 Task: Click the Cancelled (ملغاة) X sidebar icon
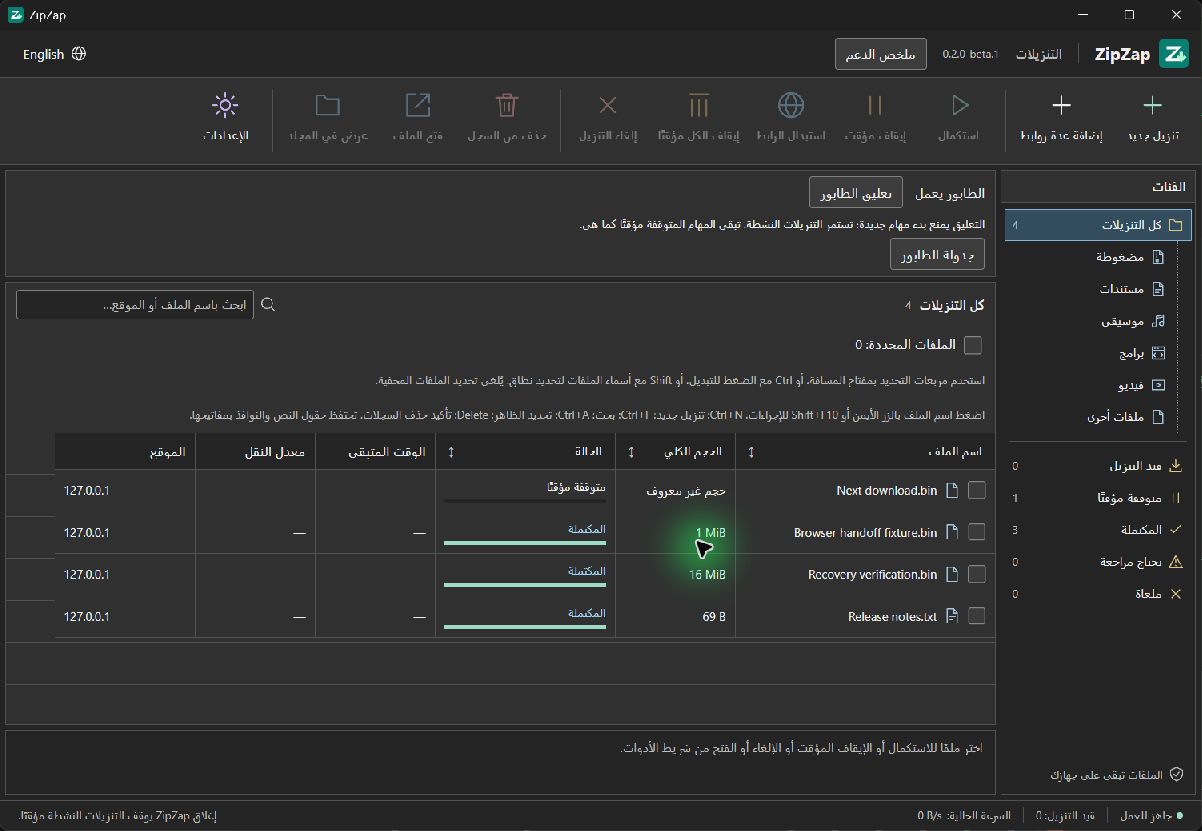[1176, 594]
